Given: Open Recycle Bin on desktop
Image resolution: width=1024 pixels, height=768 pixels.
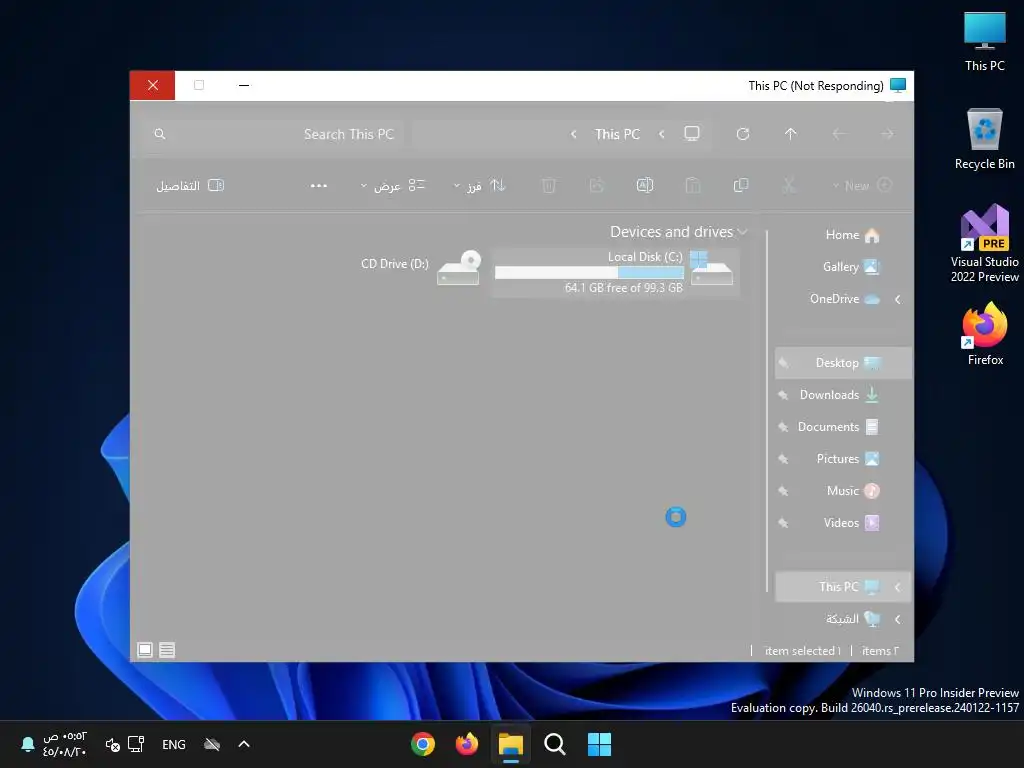Looking at the screenshot, I should click(985, 139).
